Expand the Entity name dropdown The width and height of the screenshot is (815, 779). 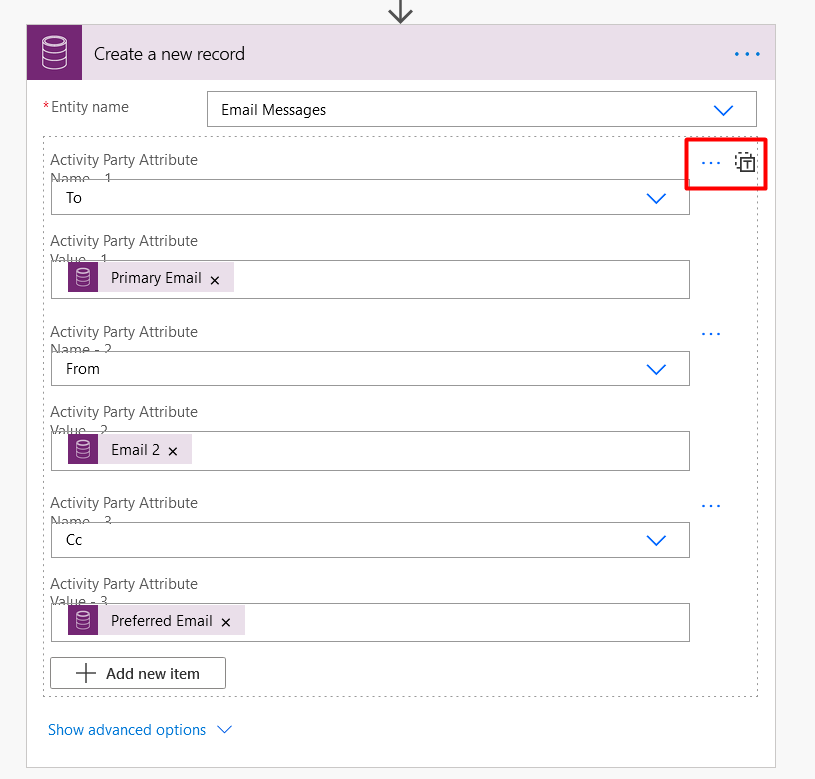click(x=723, y=110)
